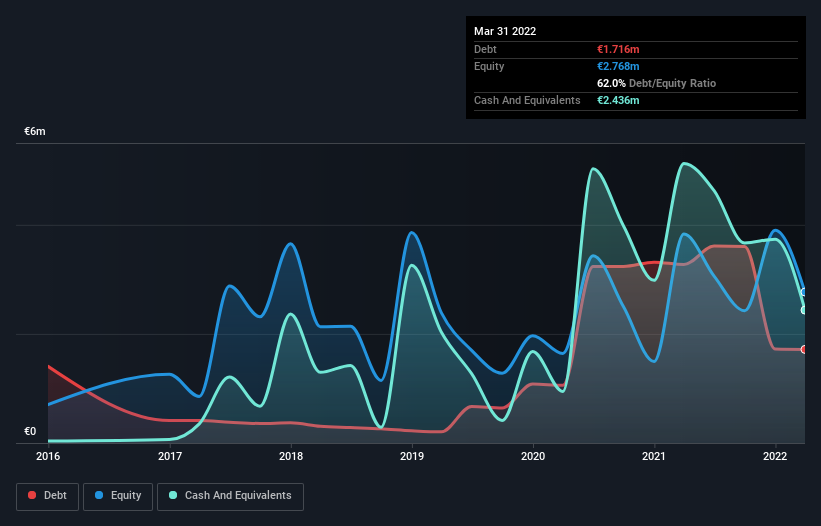The image size is (821, 526).
Task: Click the €1.716m debt value
Action: [x=618, y=49]
